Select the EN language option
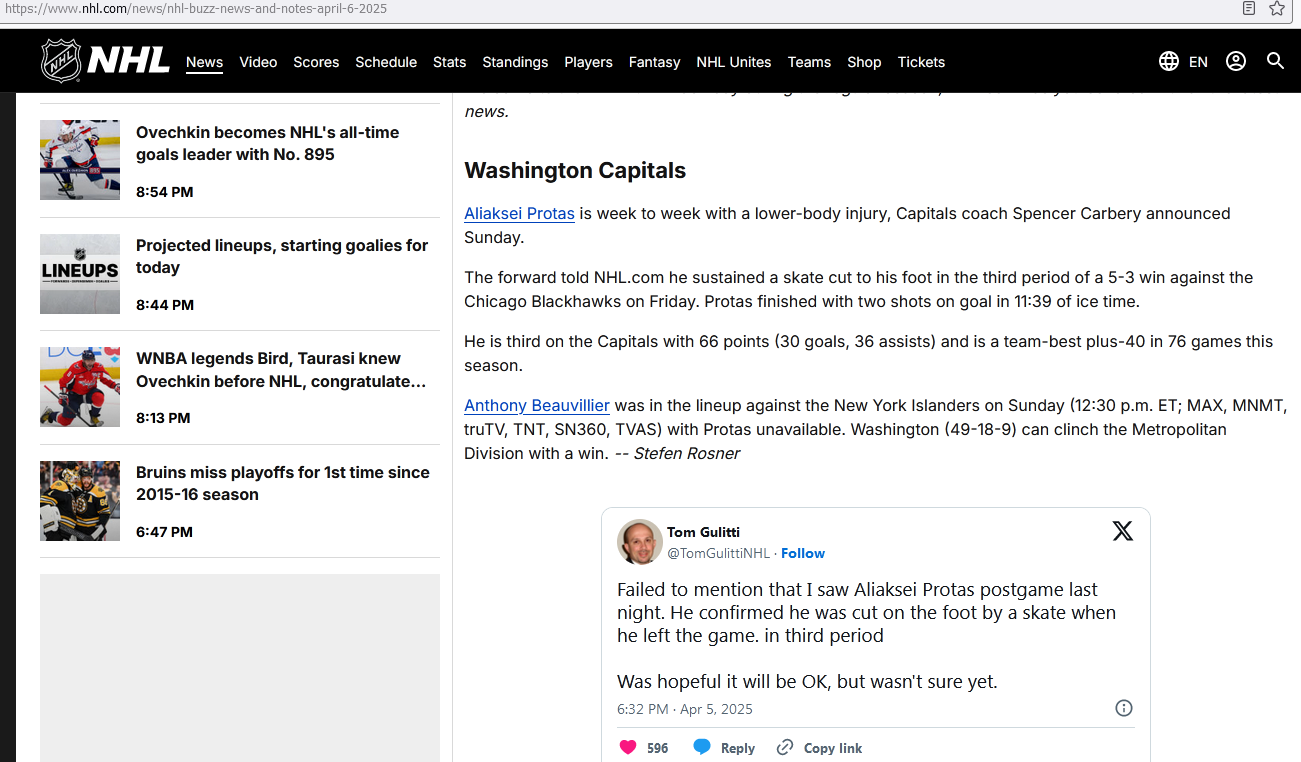1301x762 pixels. 1198,62
